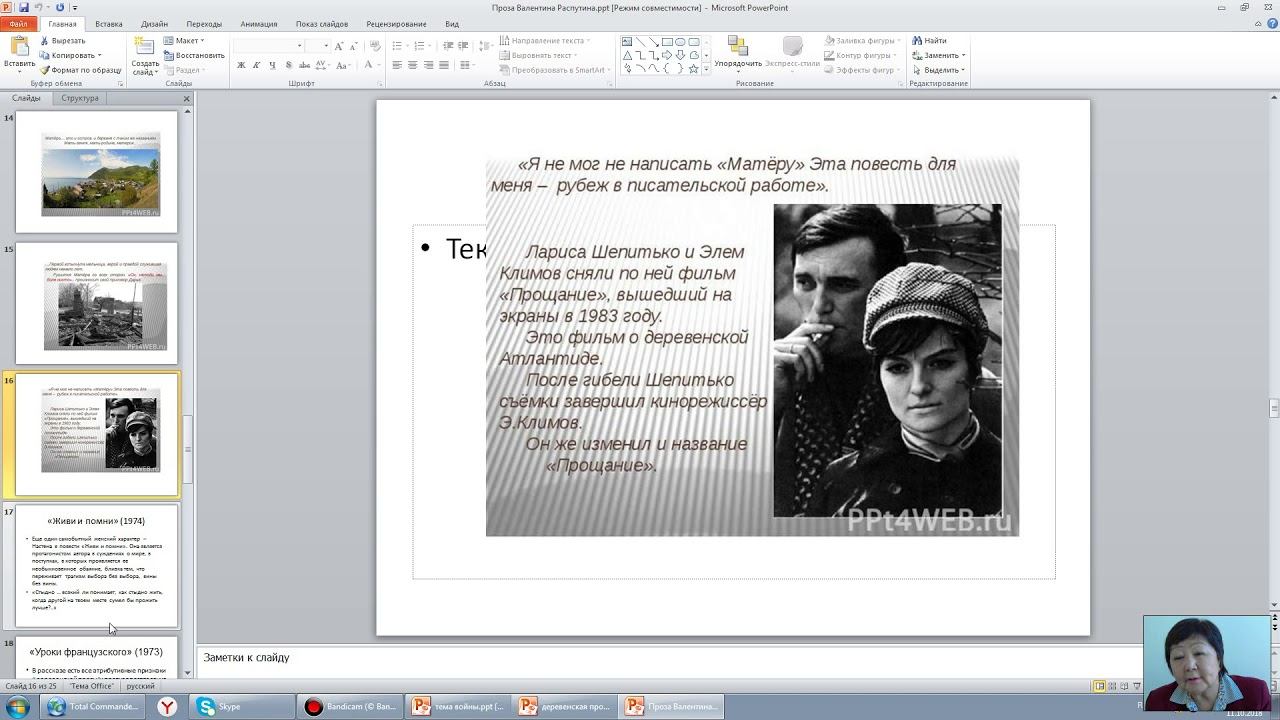The height and width of the screenshot is (720, 1280).
Task: Pick the five-point star shape
Action: [x=693, y=68]
